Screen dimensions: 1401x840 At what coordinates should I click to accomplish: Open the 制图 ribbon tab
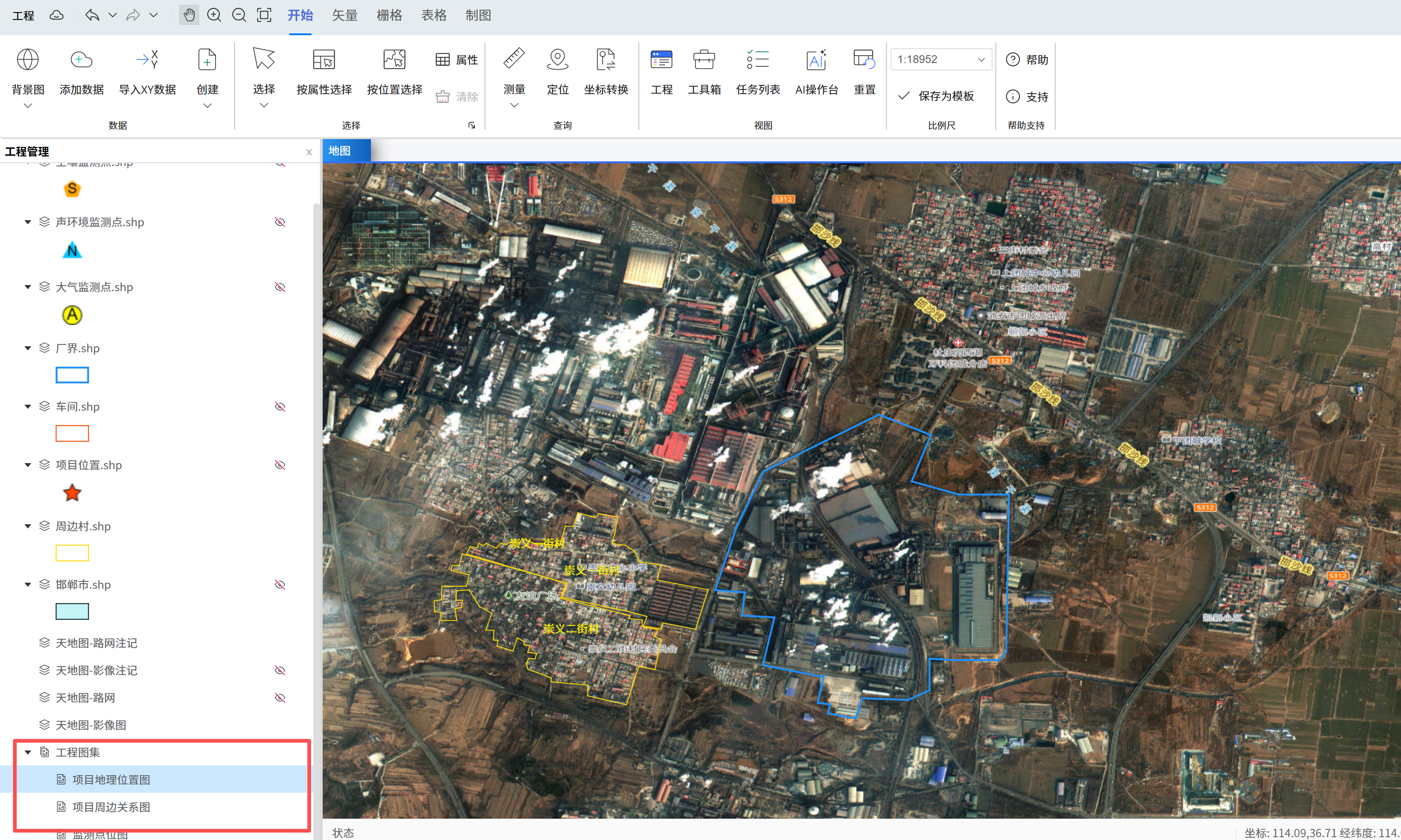pyautogui.click(x=478, y=15)
